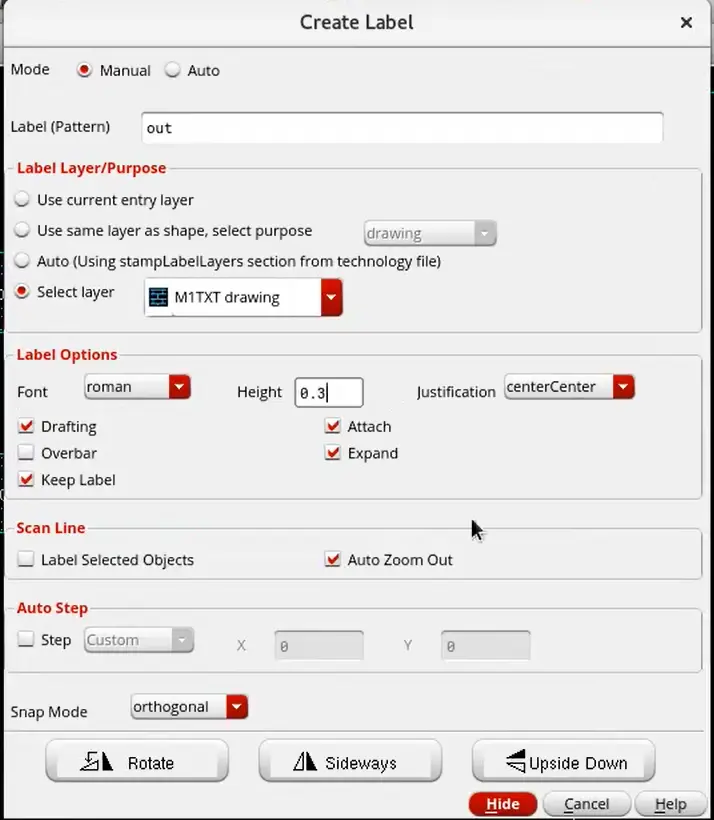
Task: Click the Hide button
Action: (x=503, y=804)
